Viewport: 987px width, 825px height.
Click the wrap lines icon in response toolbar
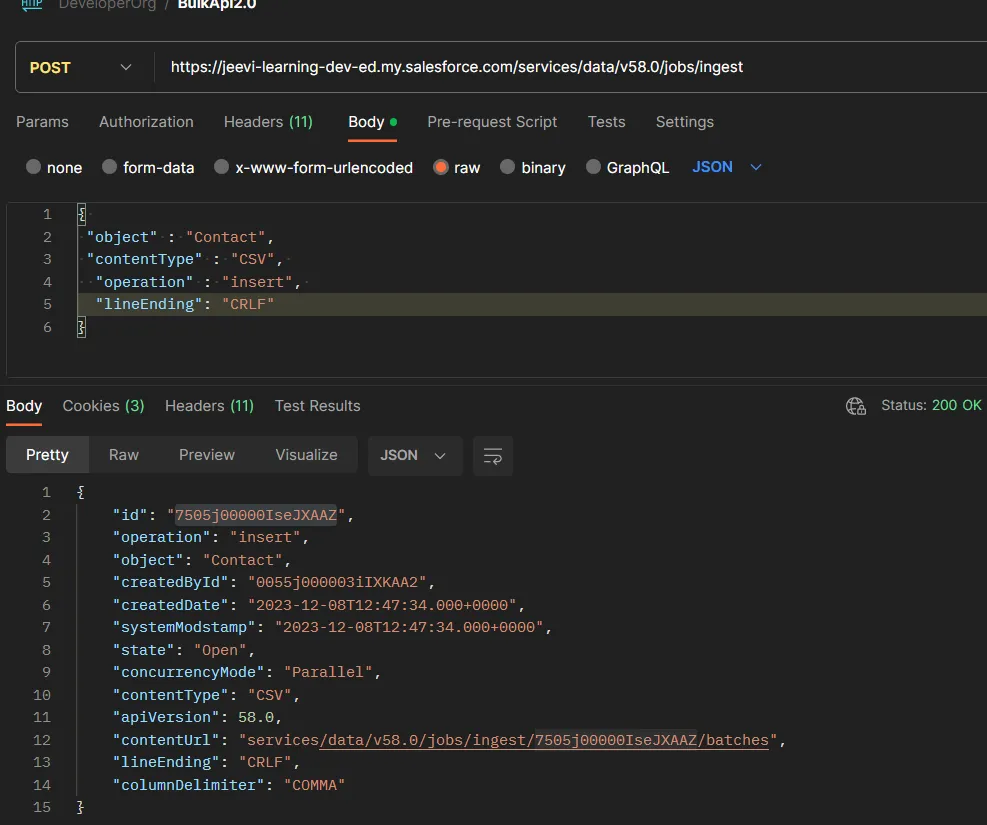point(492,456)
